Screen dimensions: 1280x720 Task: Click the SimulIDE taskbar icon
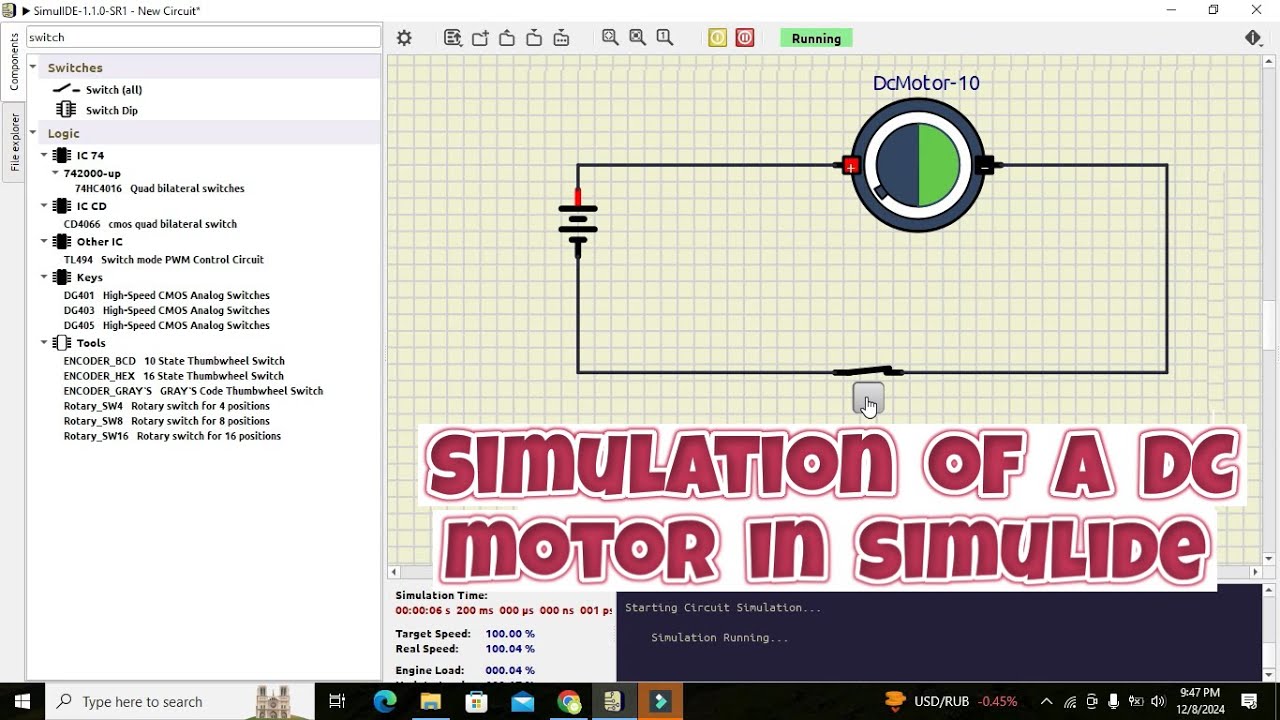pyautogui.click(x=613, y=701)
